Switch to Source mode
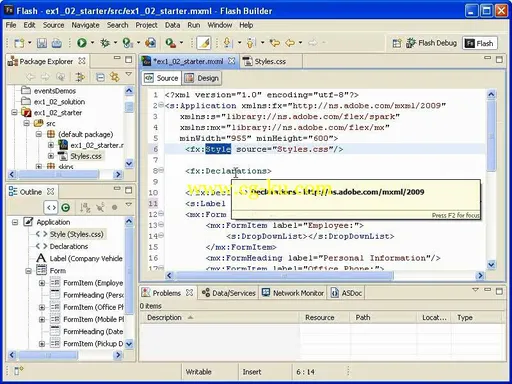The width and height of the screenshot is (512, 384). (162, 78)
